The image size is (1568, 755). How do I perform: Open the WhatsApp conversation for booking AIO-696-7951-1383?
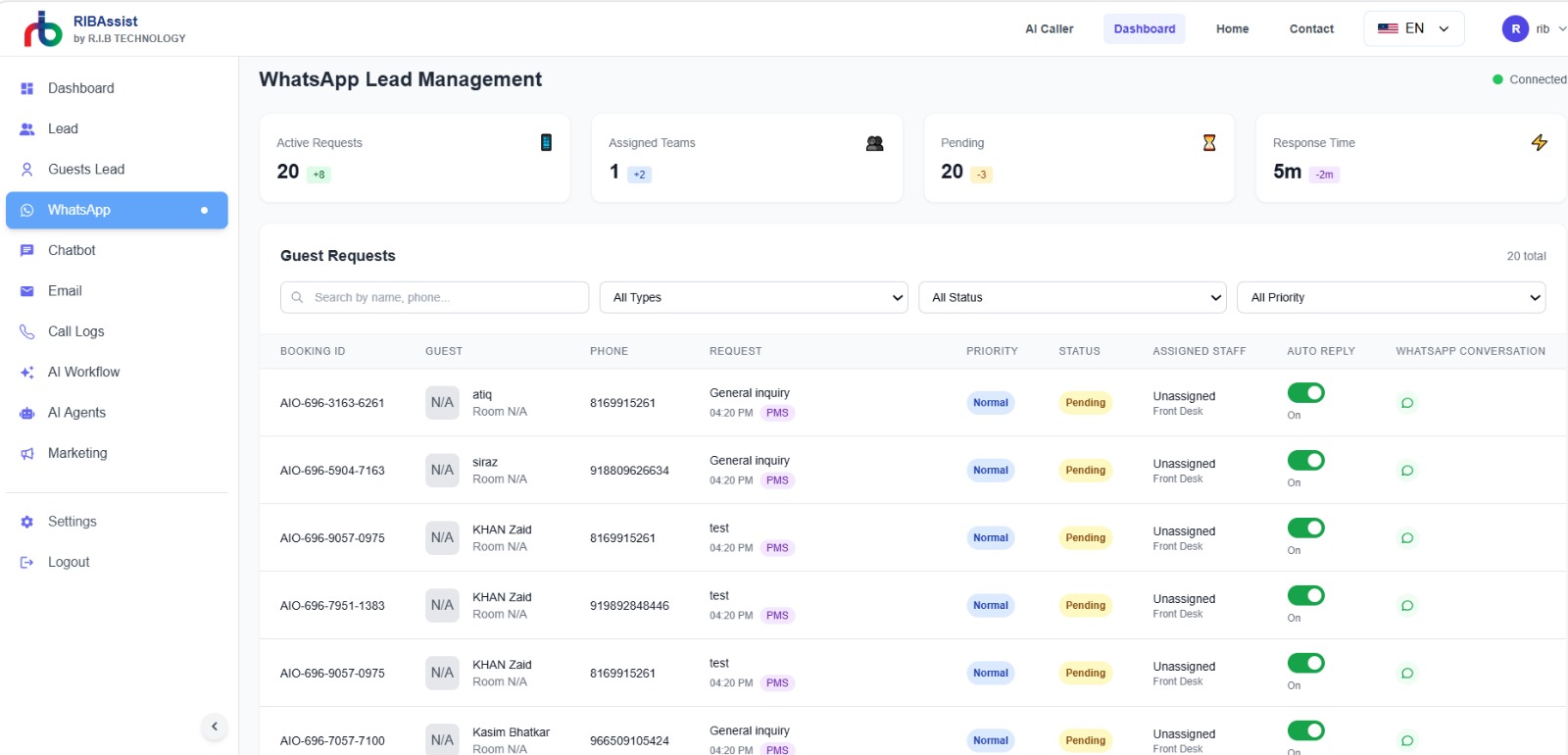pos(1407,606)
